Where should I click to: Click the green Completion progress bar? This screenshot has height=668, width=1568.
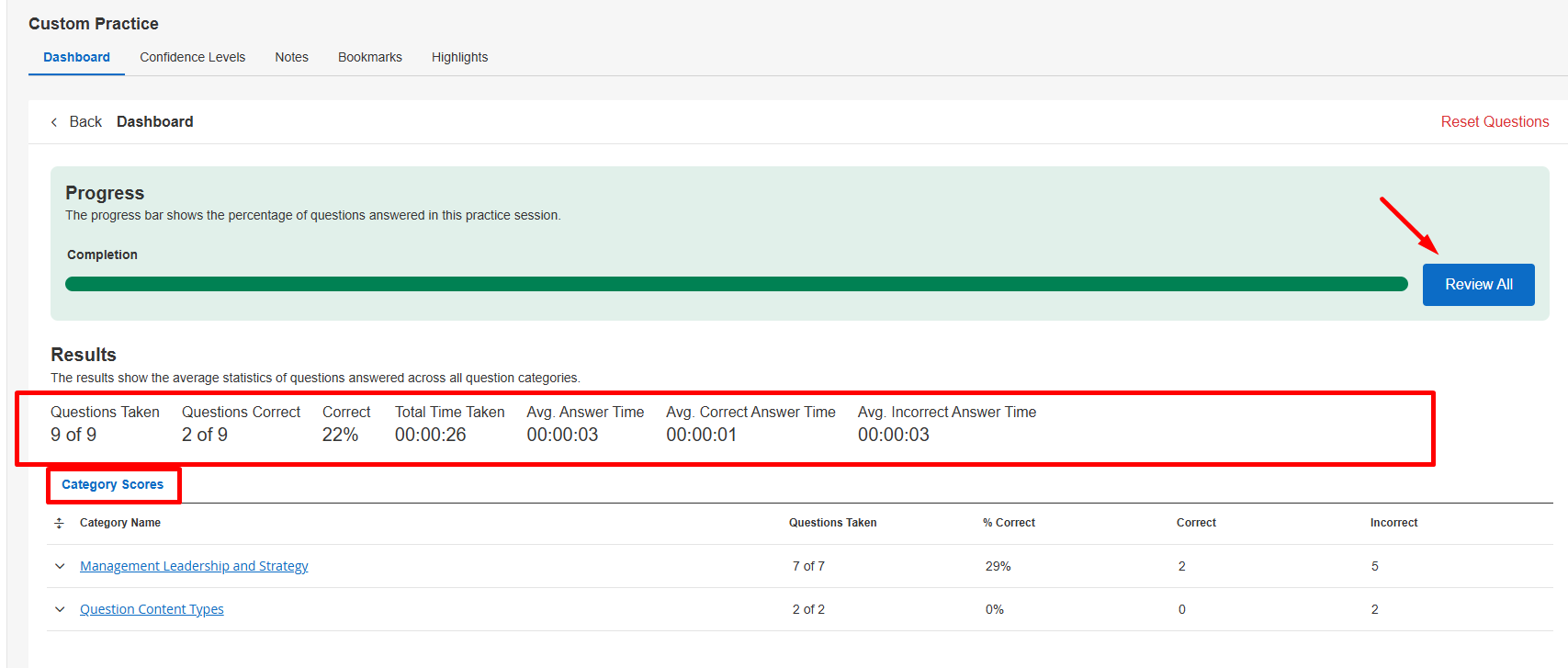pos(737,284)
